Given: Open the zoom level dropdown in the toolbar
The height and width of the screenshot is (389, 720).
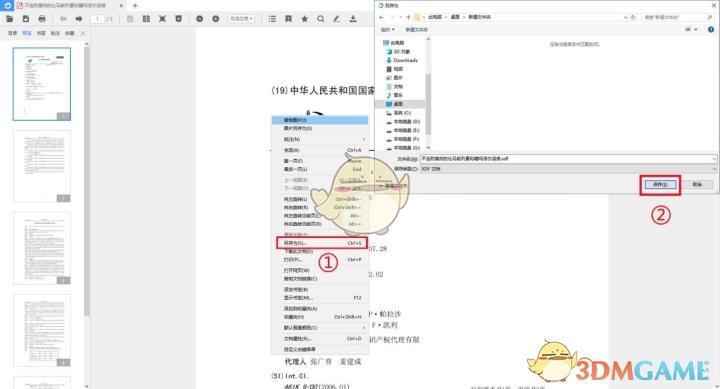Looking at the screenshot, I should (x=242, y=19).
